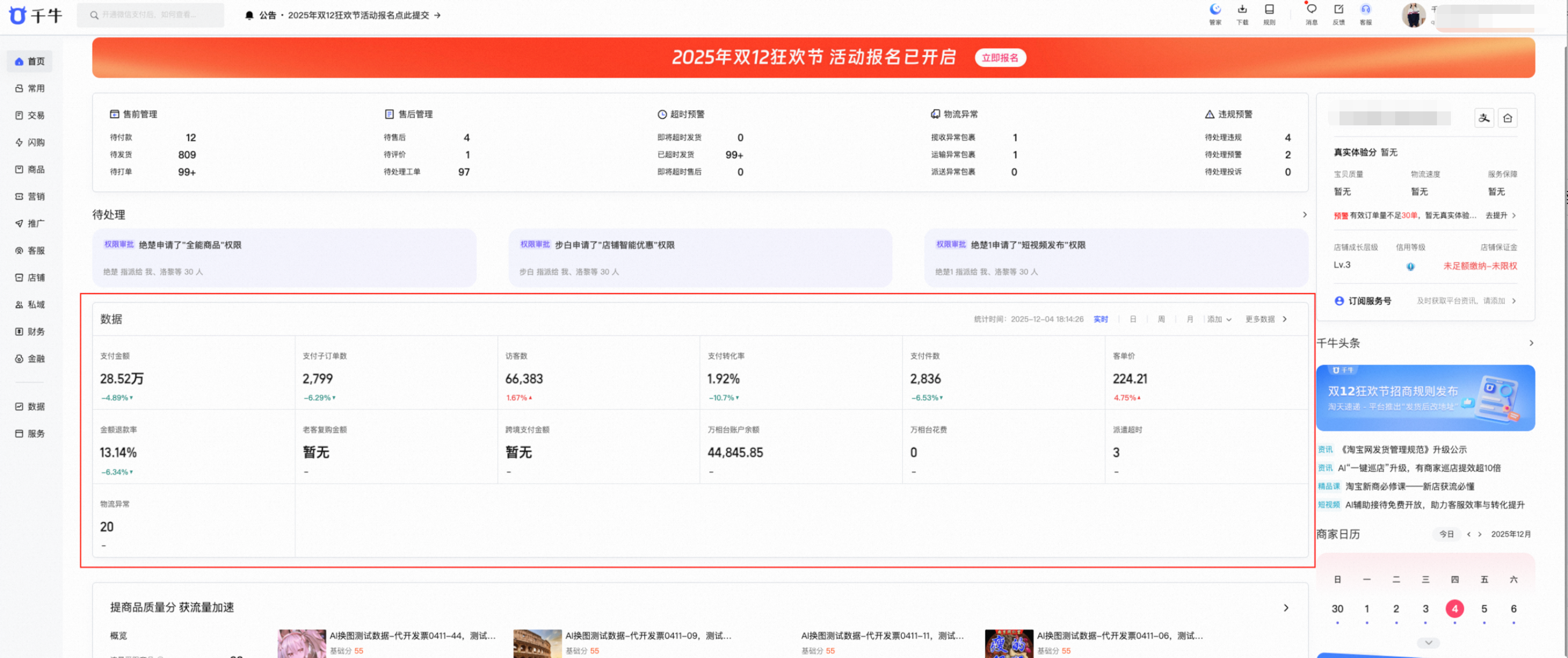Viewport: 1568px width, 658px height.
Task: Click the 支付金额 28.52万 metric card
Action: (194, 373)
